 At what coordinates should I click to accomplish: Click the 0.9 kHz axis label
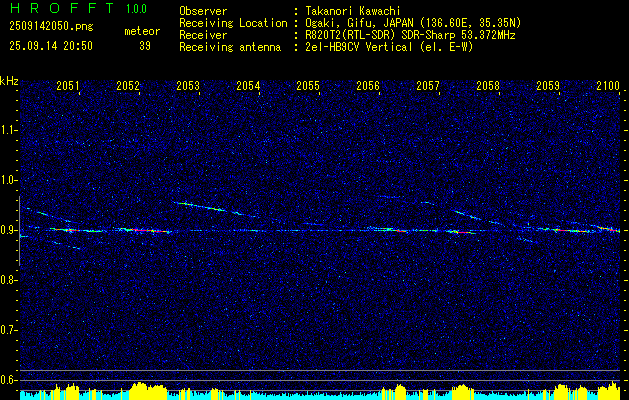coord(7,230)
